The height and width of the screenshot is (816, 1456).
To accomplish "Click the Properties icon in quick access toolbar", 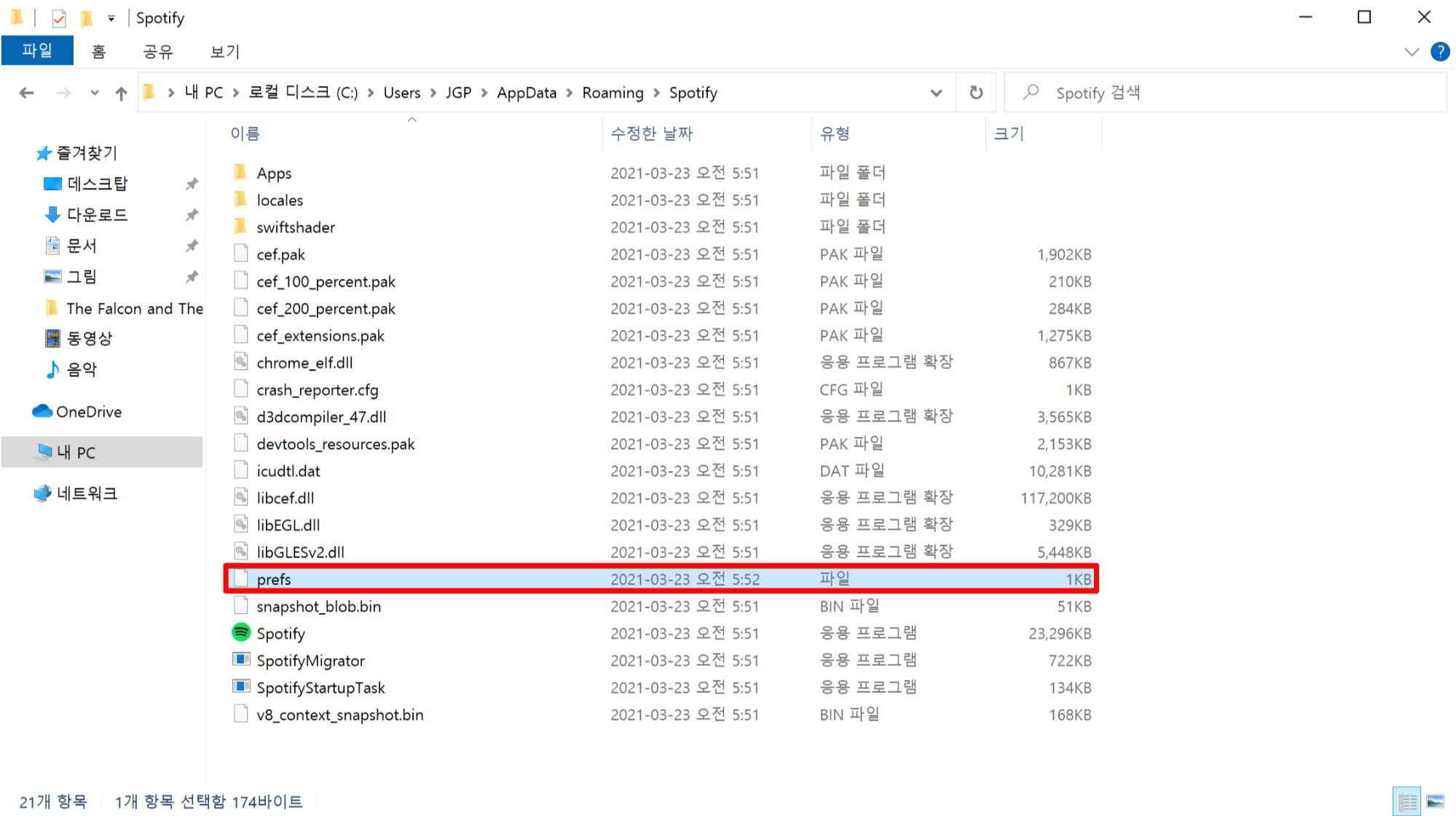I will tap(59, 17).
